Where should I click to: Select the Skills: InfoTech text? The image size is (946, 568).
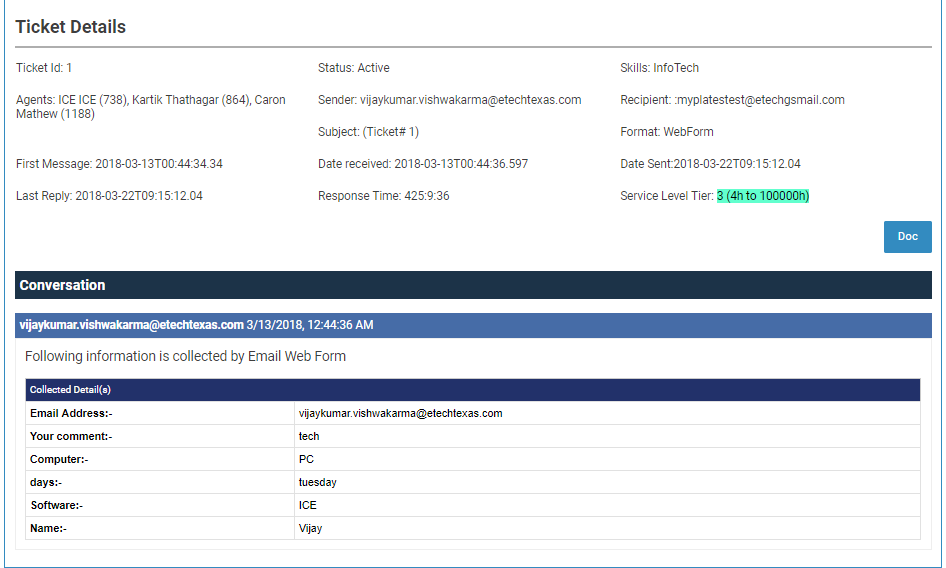(659, 68)
